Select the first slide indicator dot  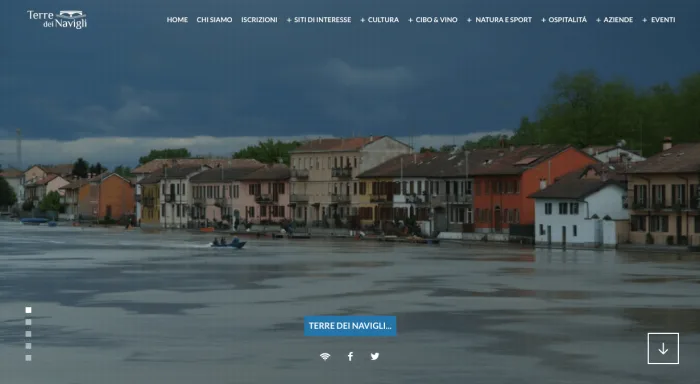click(x=29, y=310)
